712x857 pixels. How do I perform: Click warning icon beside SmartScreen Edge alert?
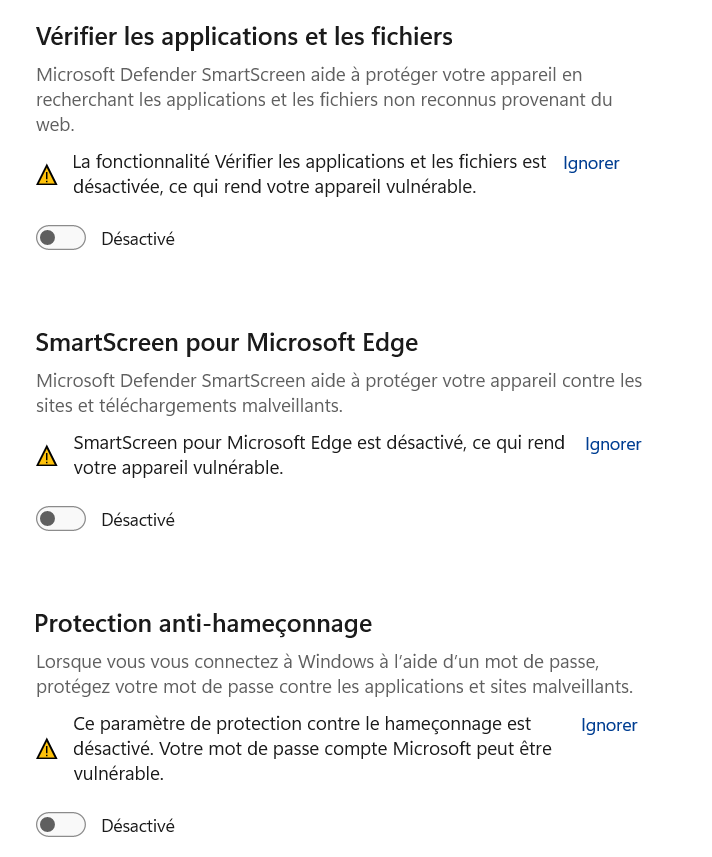[47, 456]
